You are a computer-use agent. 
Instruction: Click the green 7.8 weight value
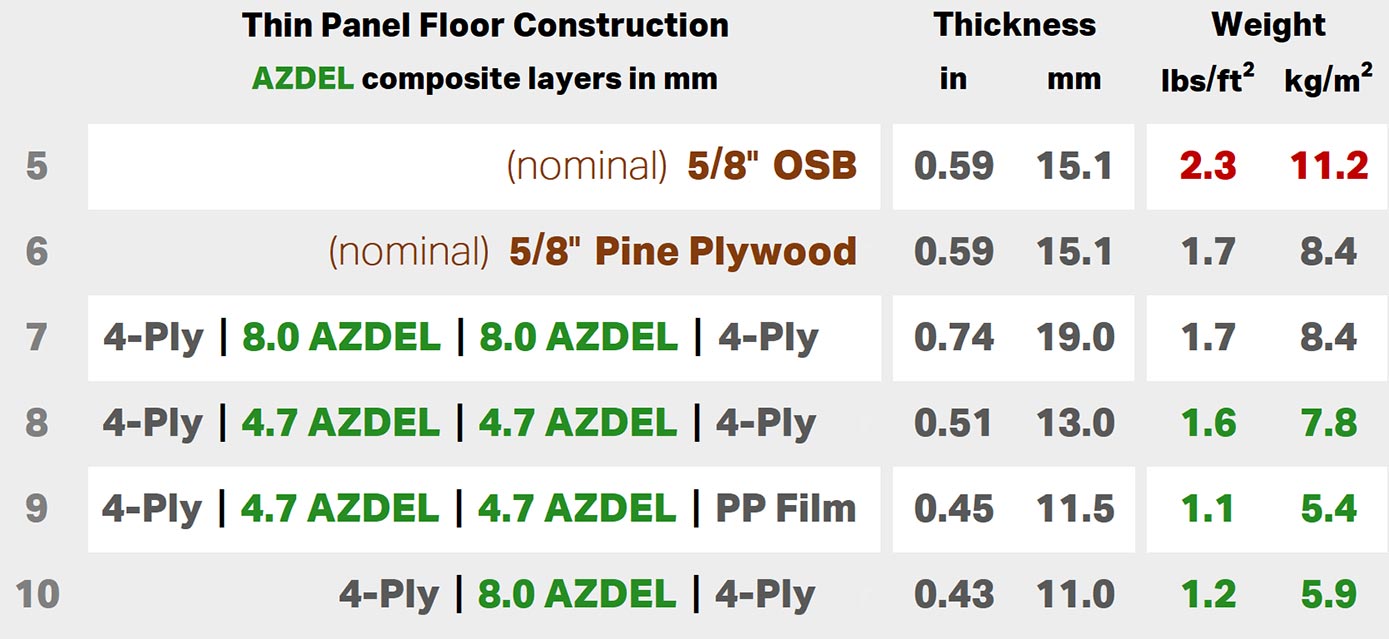(1328, 423)
